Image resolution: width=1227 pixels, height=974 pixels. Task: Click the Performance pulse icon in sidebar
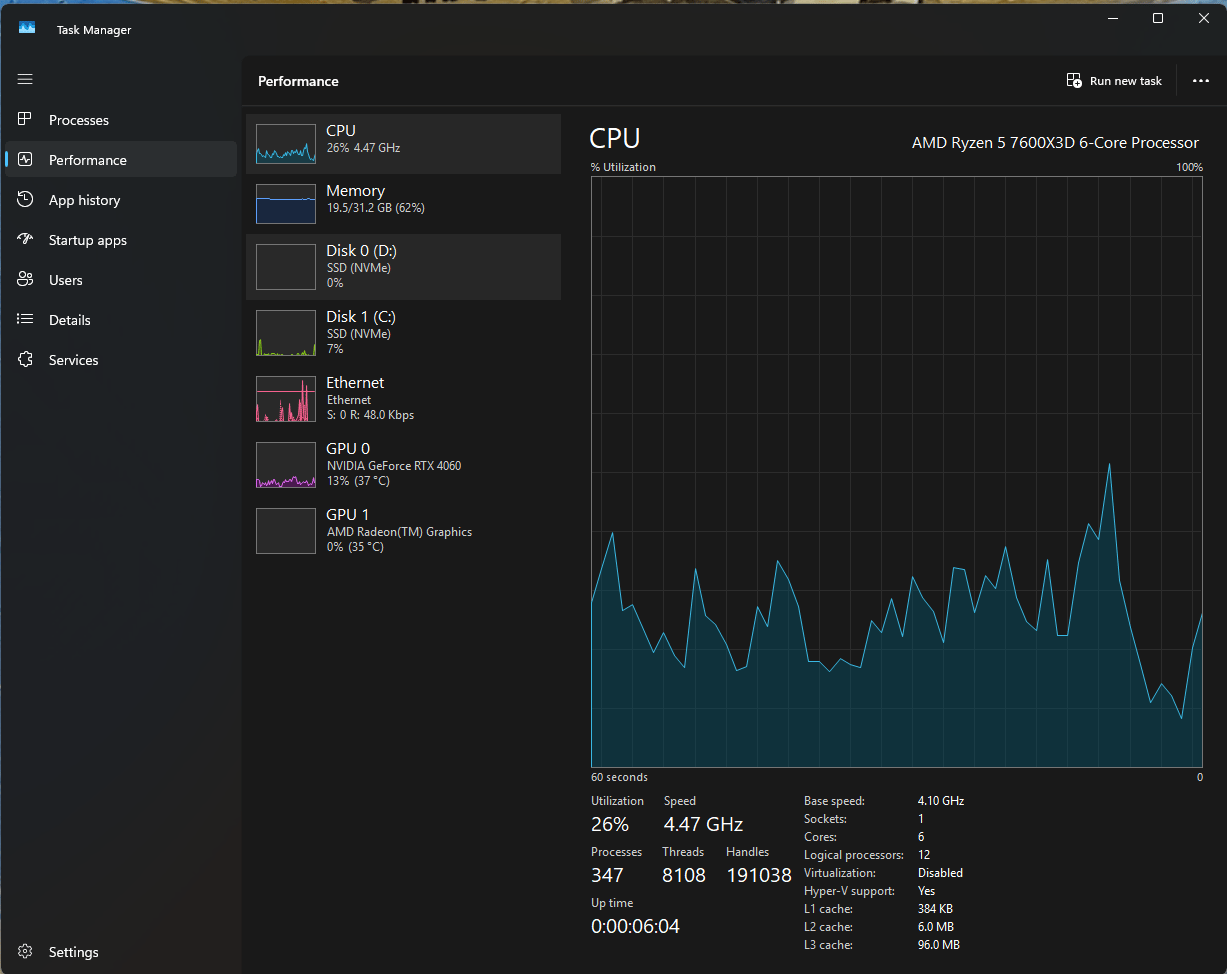tap(26, 160)
